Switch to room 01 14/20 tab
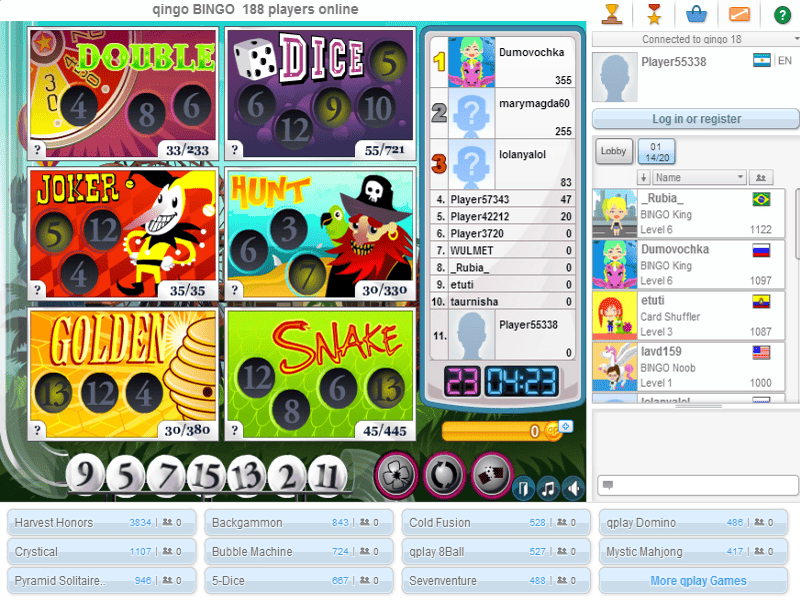 click(657, 152)
